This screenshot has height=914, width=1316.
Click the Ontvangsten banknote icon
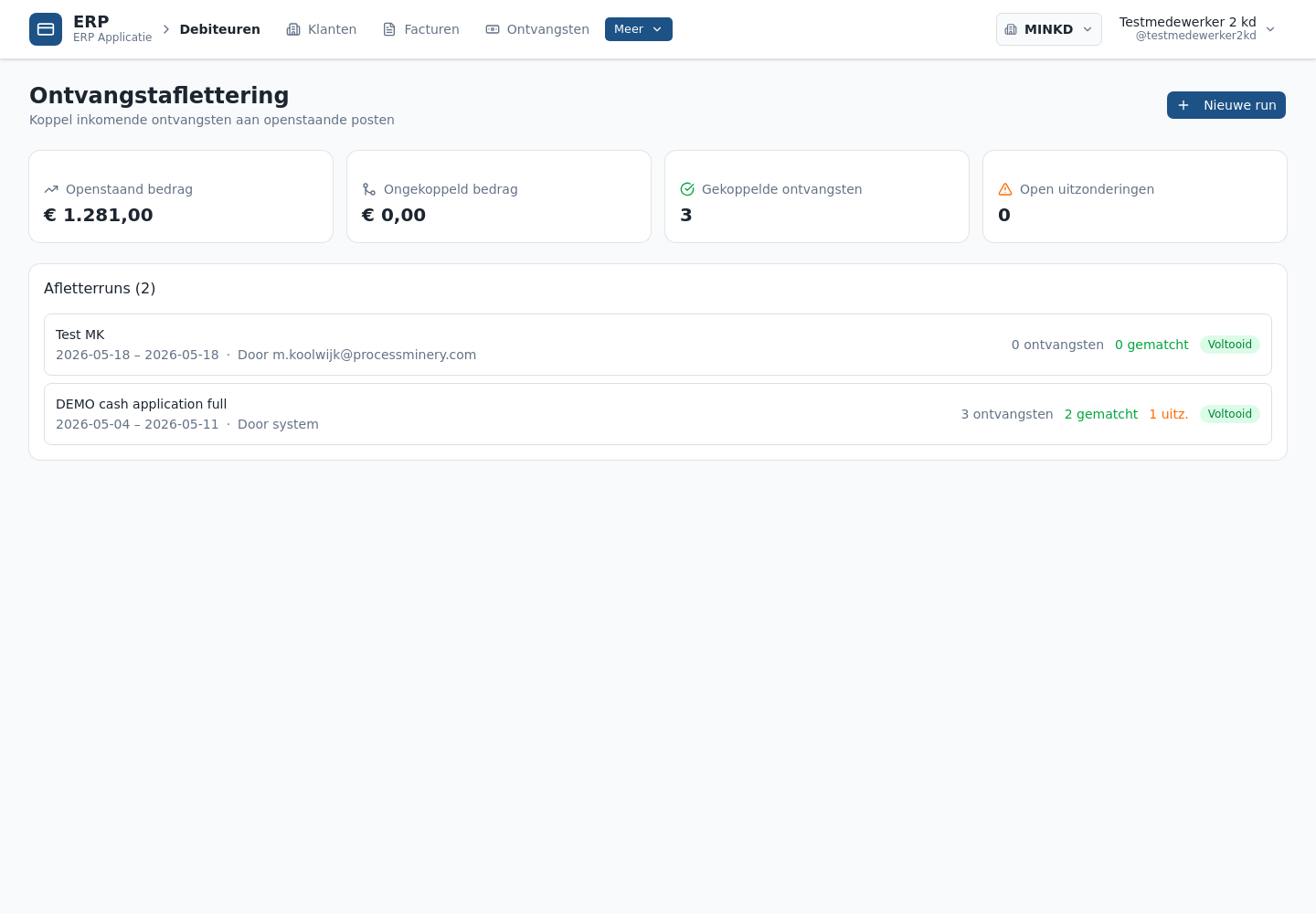pyautogui.click(x=493, y=29)
